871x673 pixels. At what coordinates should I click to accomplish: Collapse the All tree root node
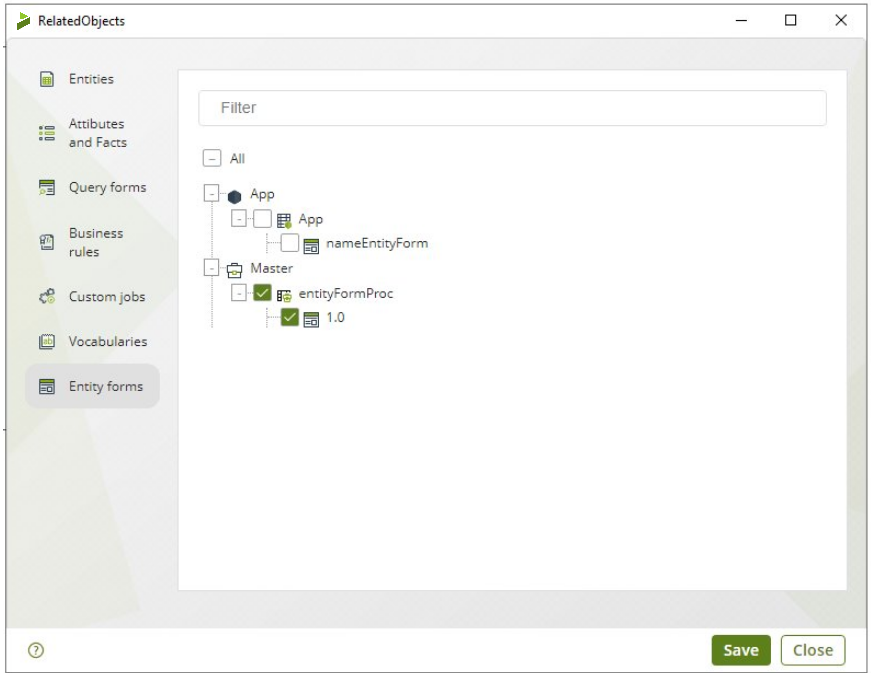[x=211, y=158]
